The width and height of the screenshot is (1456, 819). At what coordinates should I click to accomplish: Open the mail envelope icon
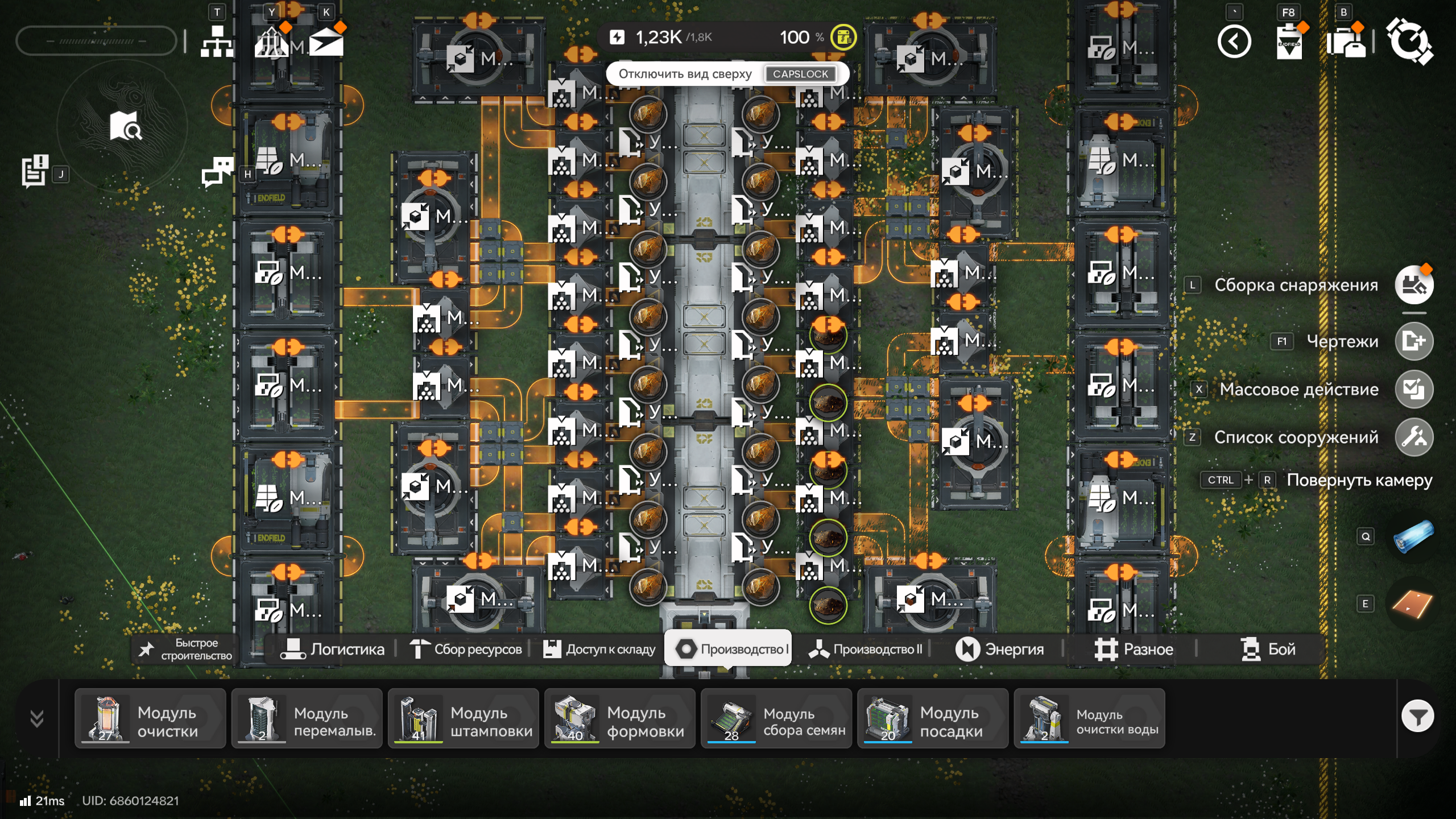point(326,42)
